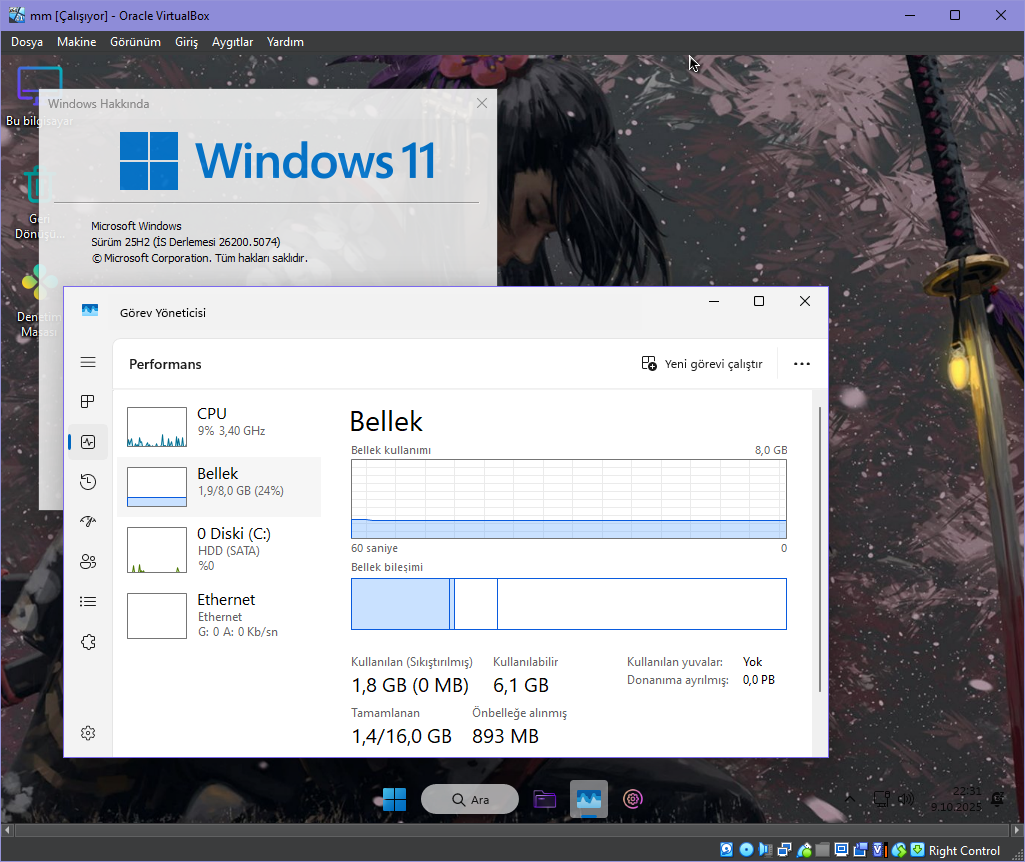Open Yardım menu in VirtualBox

pyautogui.click(x=285, y=42)
